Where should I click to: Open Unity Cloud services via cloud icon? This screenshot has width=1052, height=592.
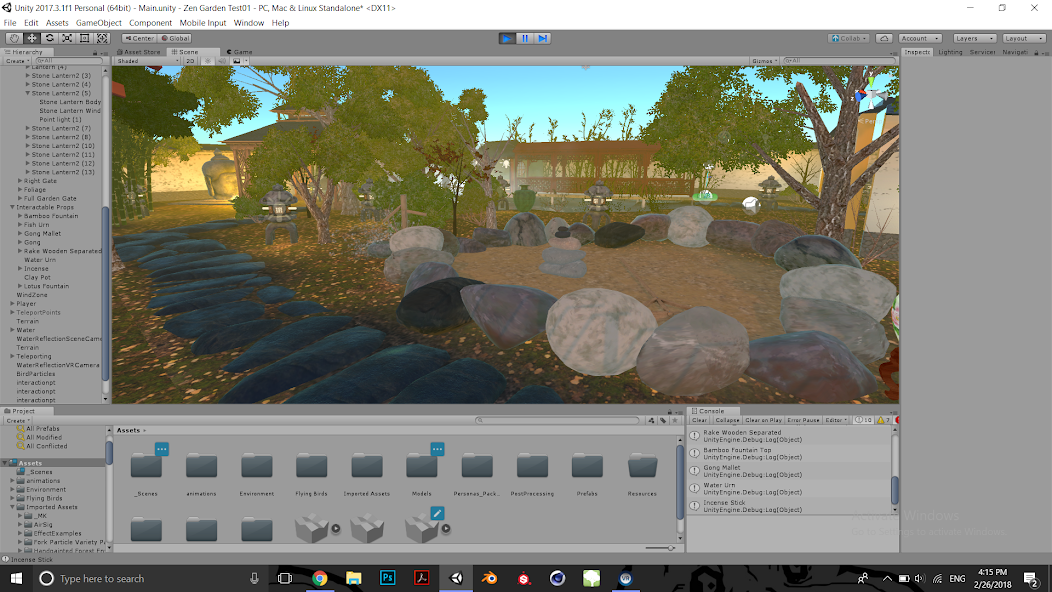884,37
